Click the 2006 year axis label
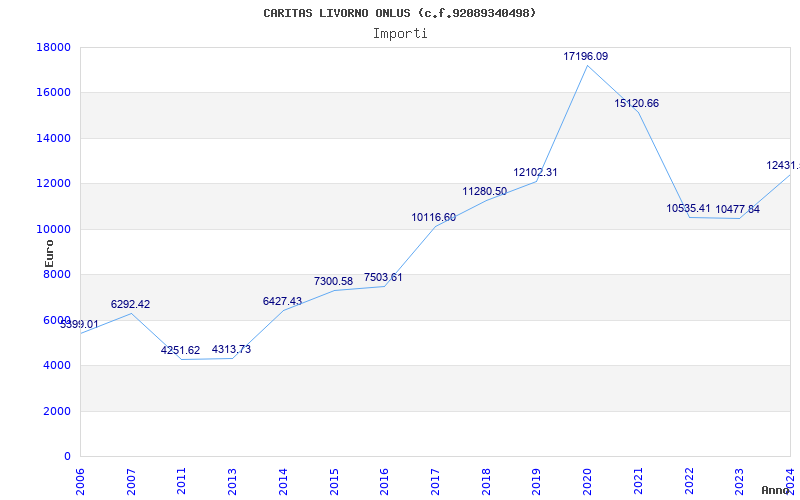Screen dimensions: 800x500 pos(80,481)
